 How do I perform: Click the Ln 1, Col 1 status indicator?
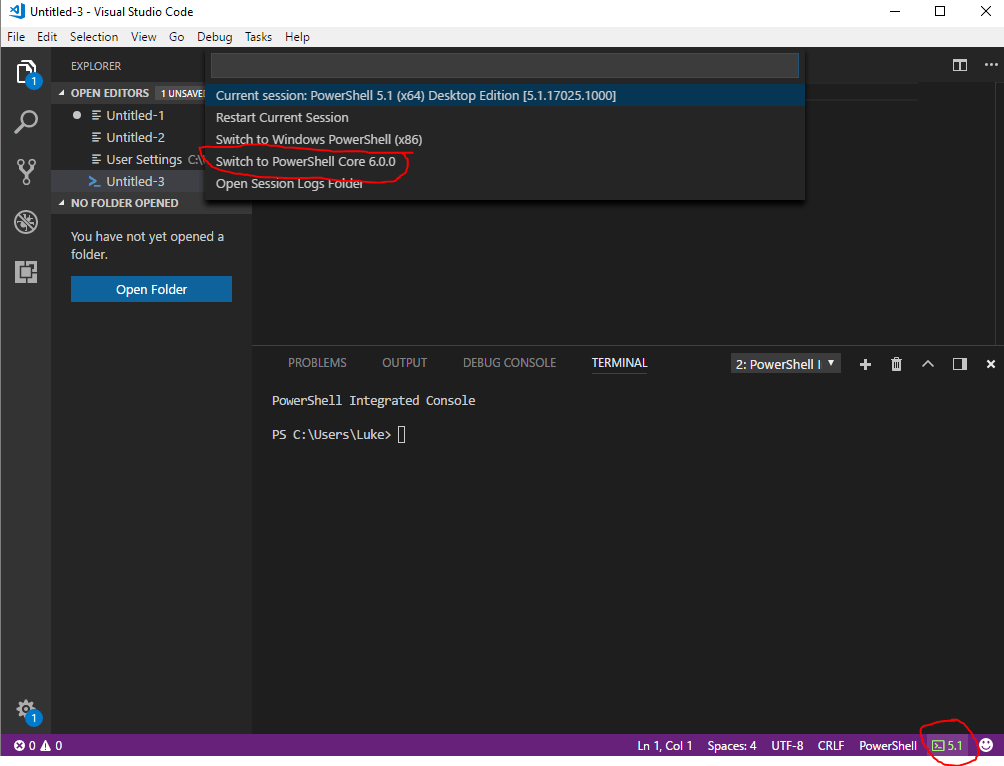pos(665,746)
